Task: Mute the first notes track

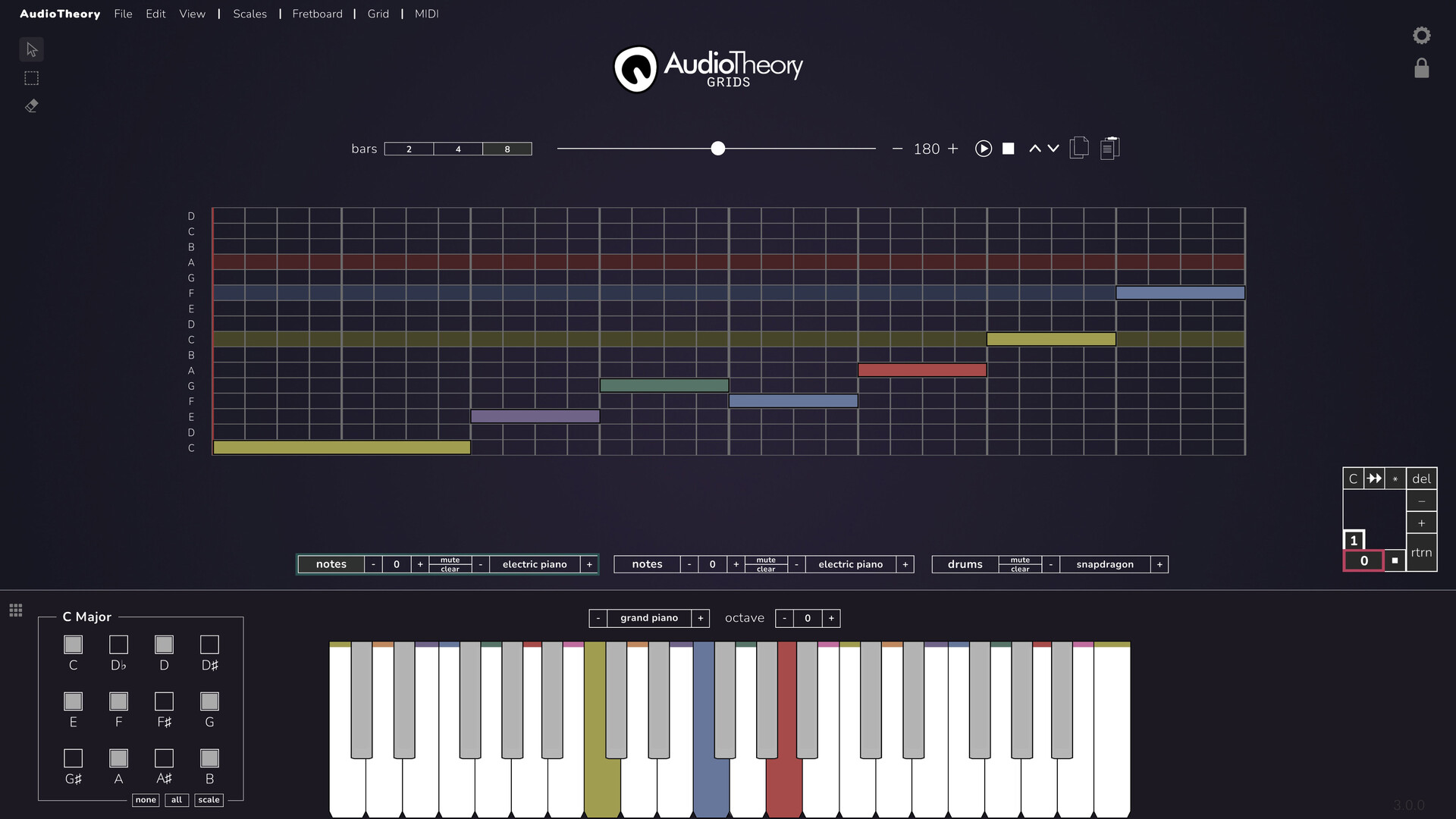Action: (x=450, y=560)
